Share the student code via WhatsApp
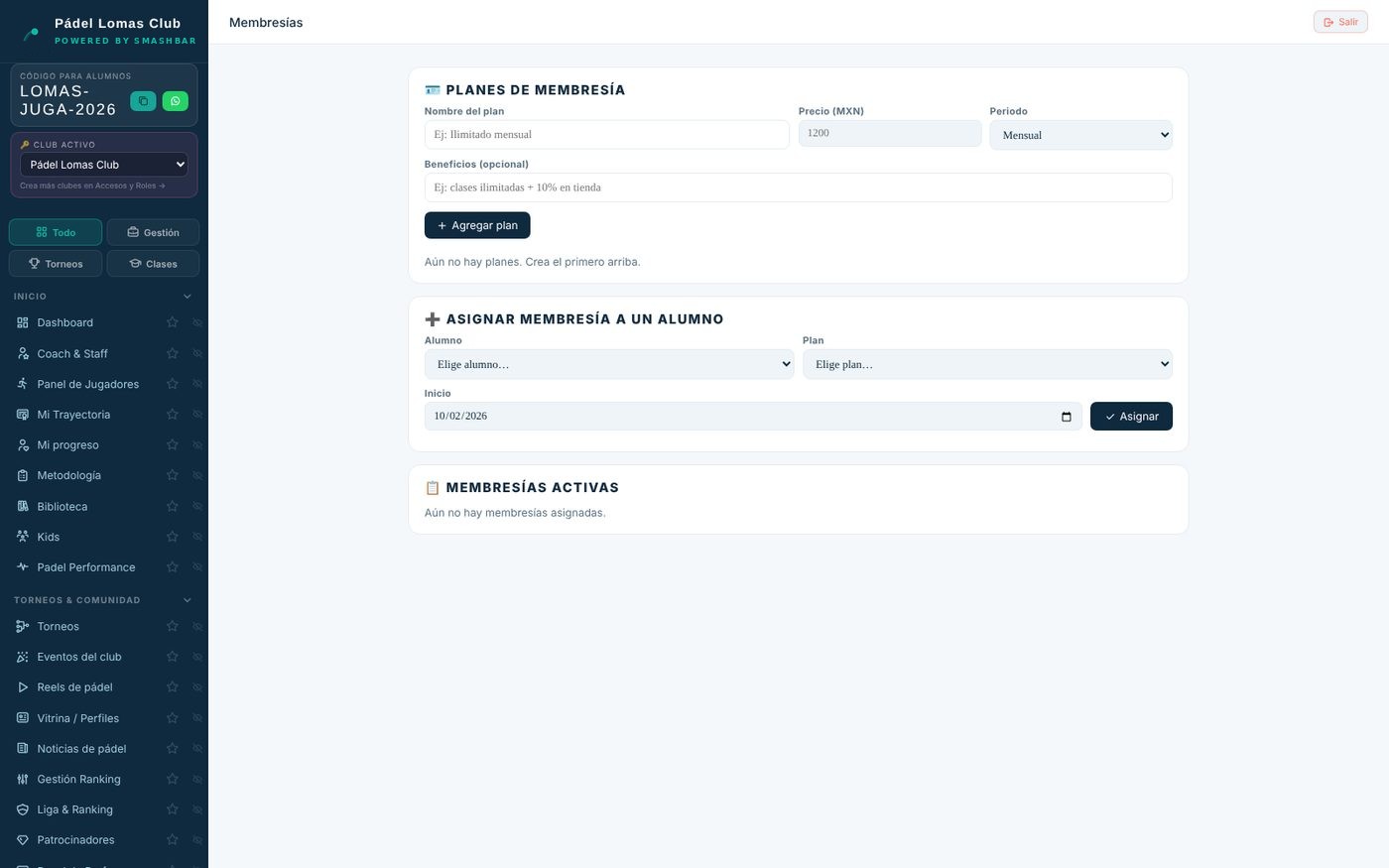Screen dimensions: 1389x868 coord(176,101)
